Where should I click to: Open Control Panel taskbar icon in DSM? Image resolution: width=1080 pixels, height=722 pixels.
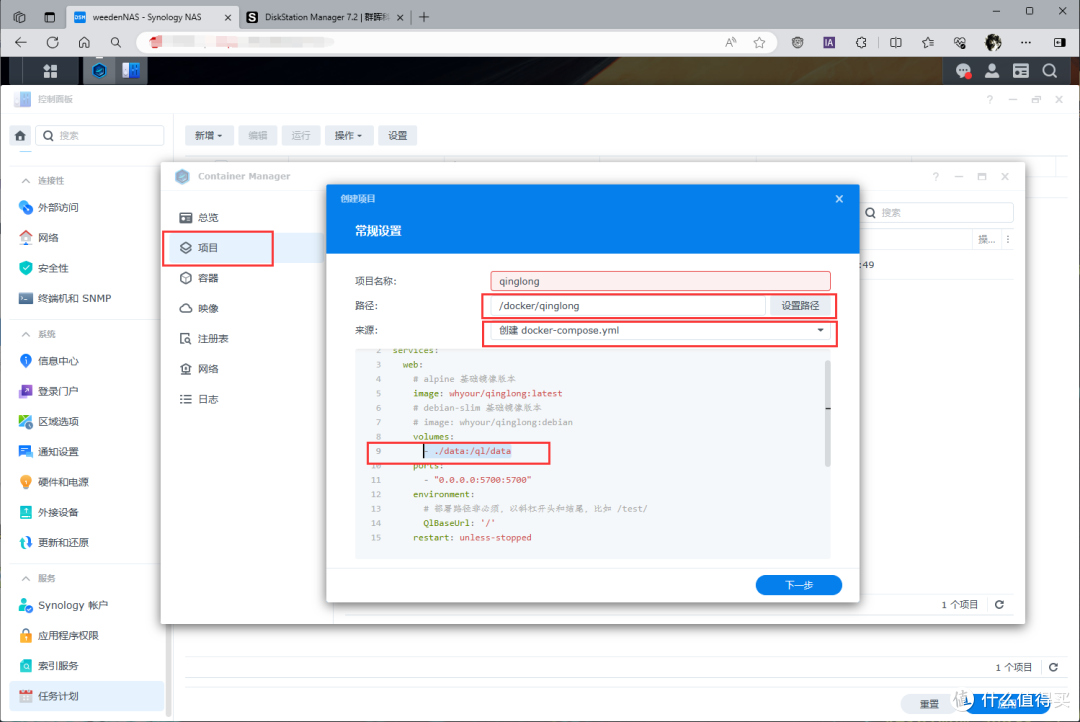131,70
